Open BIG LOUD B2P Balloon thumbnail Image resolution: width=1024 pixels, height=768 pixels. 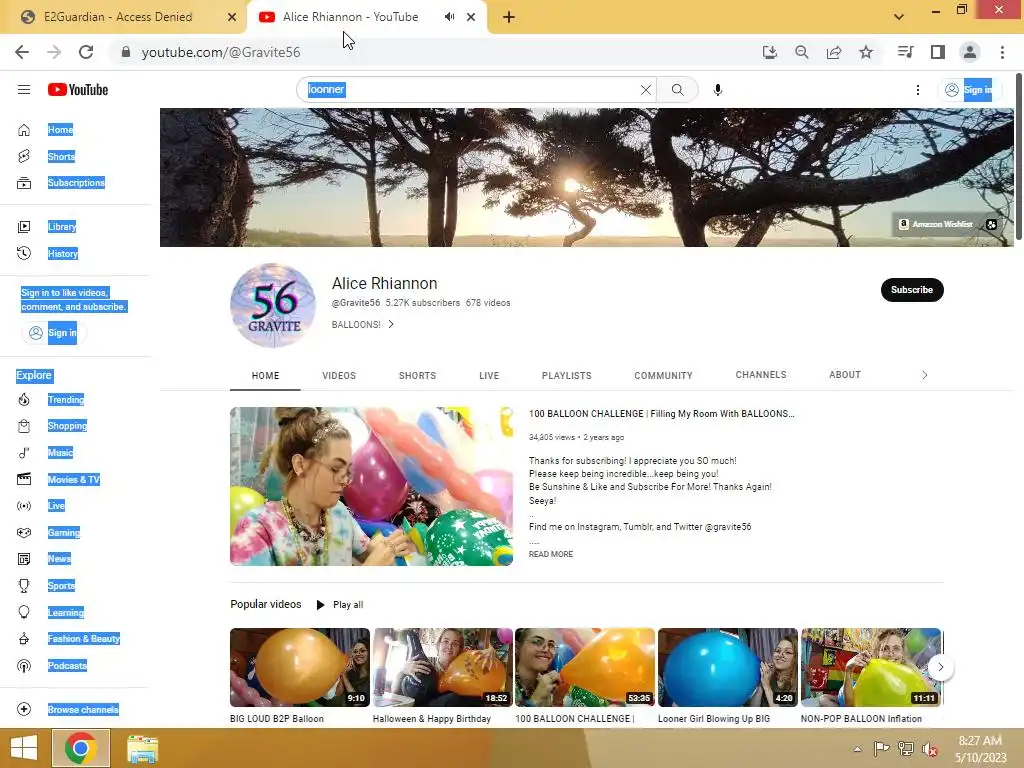point(300,667)
